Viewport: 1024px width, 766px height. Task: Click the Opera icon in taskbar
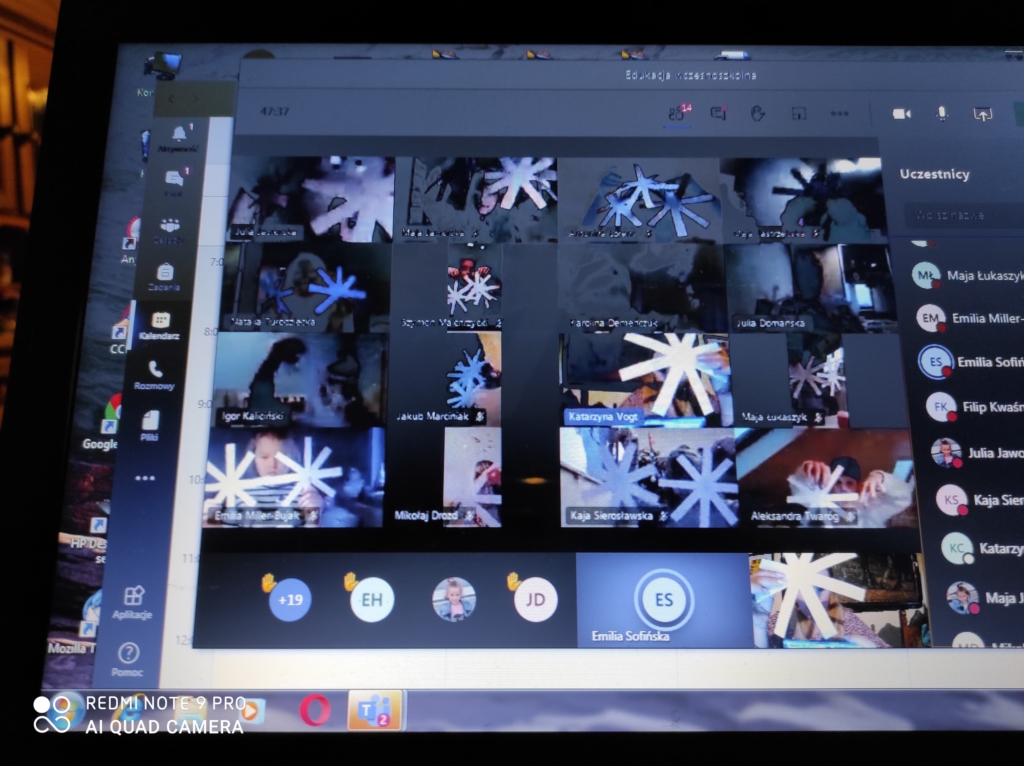click(x=315, y=709)
